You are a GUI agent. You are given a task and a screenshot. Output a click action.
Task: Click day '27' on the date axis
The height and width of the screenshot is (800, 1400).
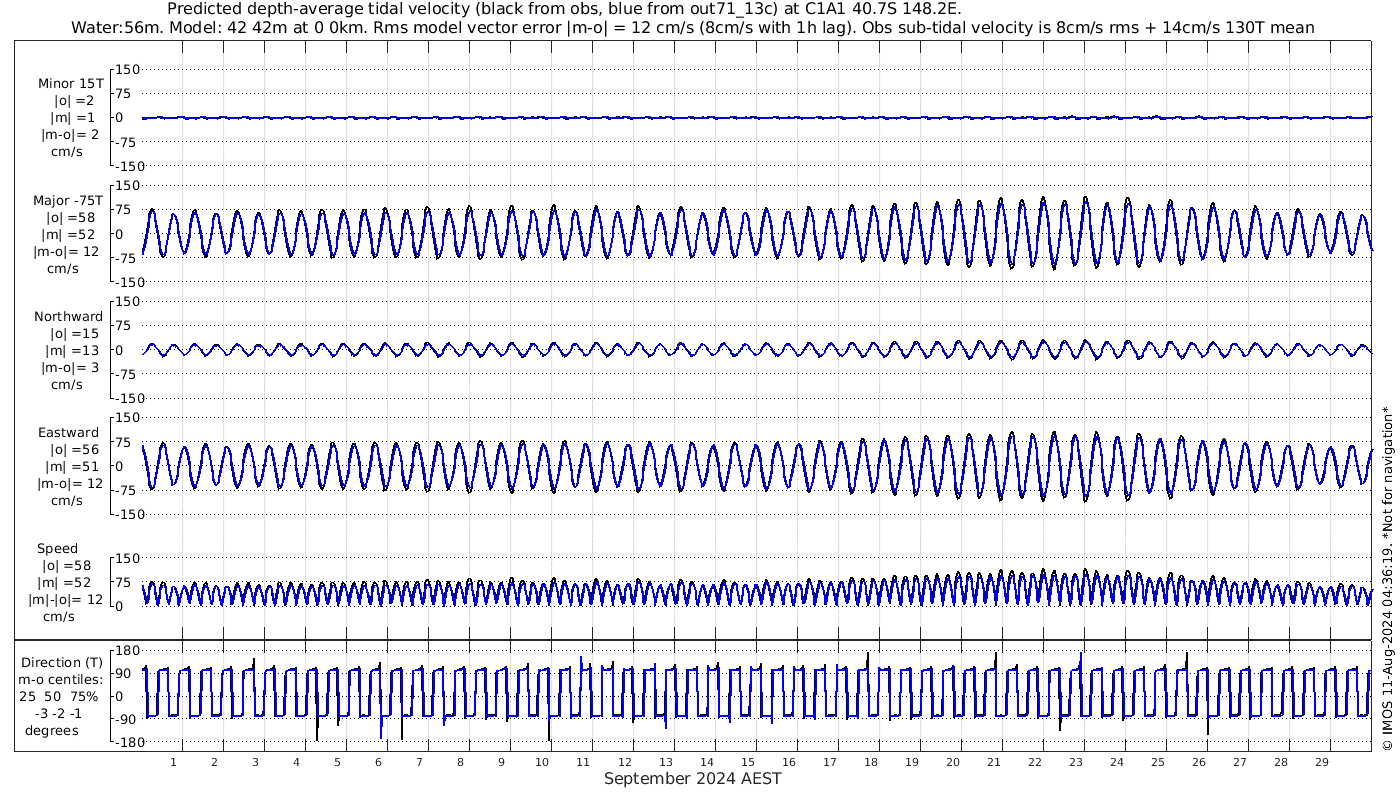point(1239,762)
